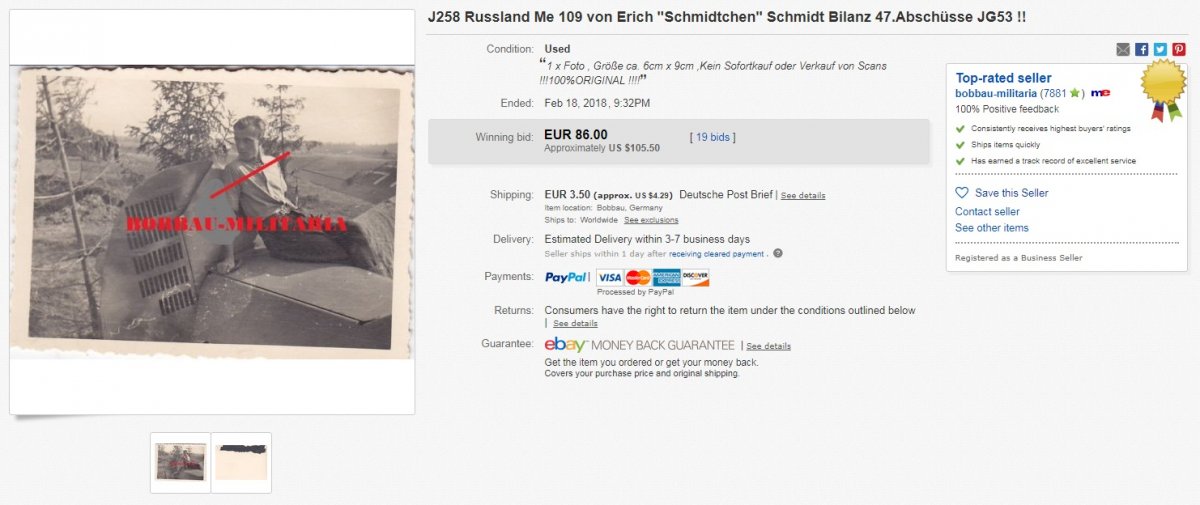Click See other items link
The width and height of the screenshot is (1200, 505).
(x=991, y=228)
